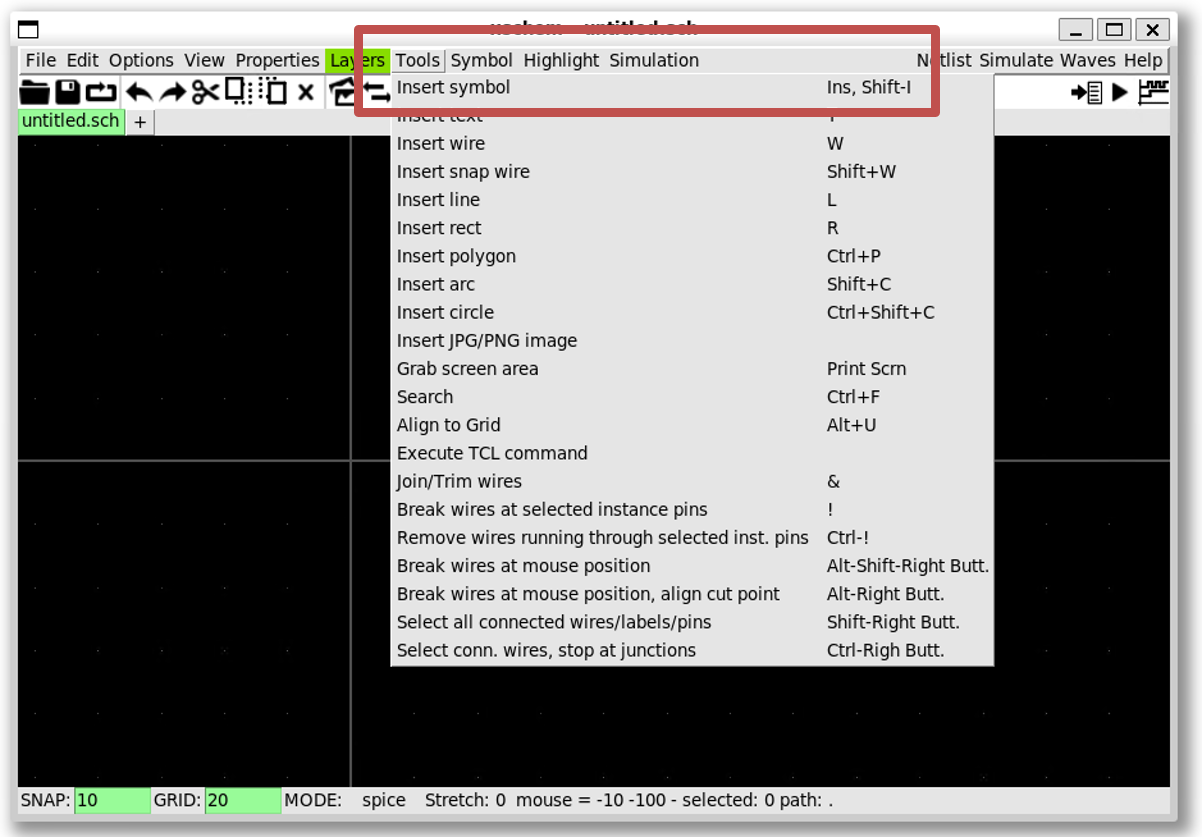This screenshot has height=837, width=1202.
Task: Undo the last action via the toolbar arrow
Action: [x=139, y=92]
